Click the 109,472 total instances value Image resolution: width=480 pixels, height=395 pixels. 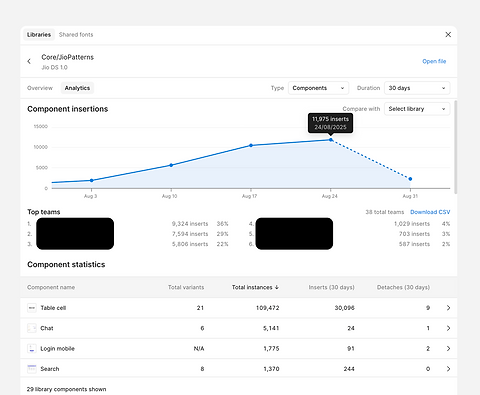click(x=267, y=308)
